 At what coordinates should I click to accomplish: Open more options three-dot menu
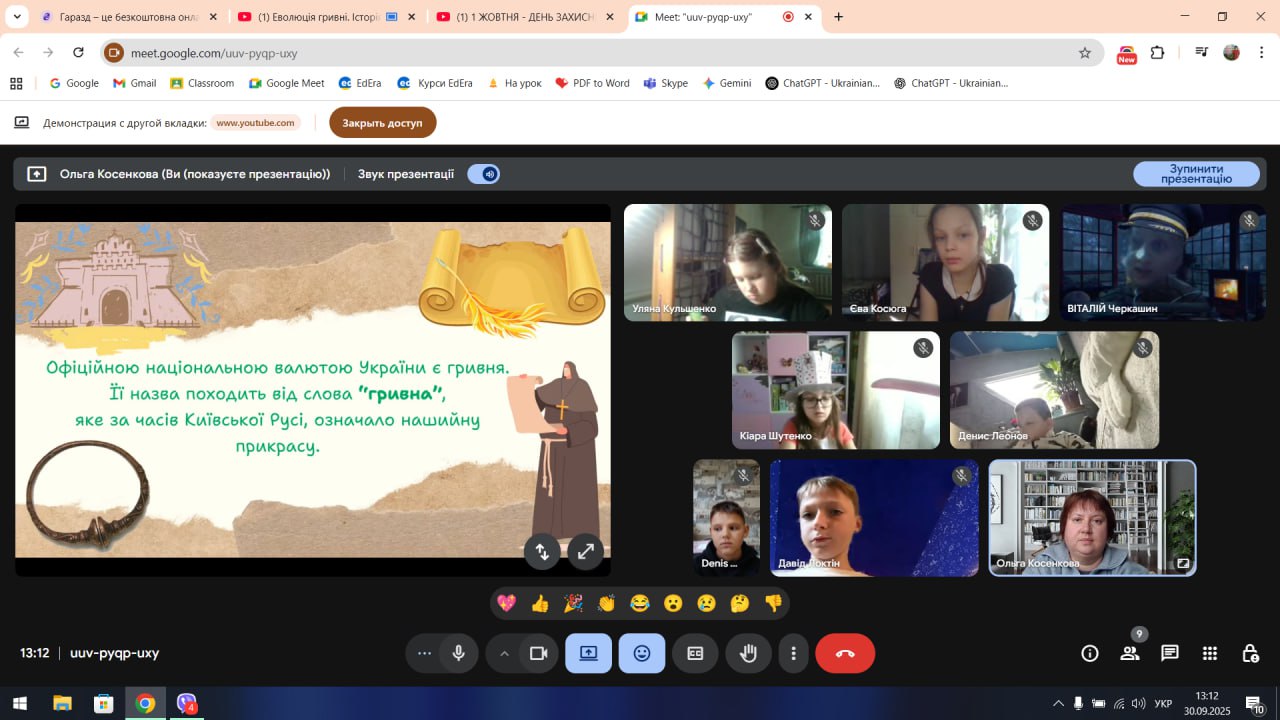793,653
